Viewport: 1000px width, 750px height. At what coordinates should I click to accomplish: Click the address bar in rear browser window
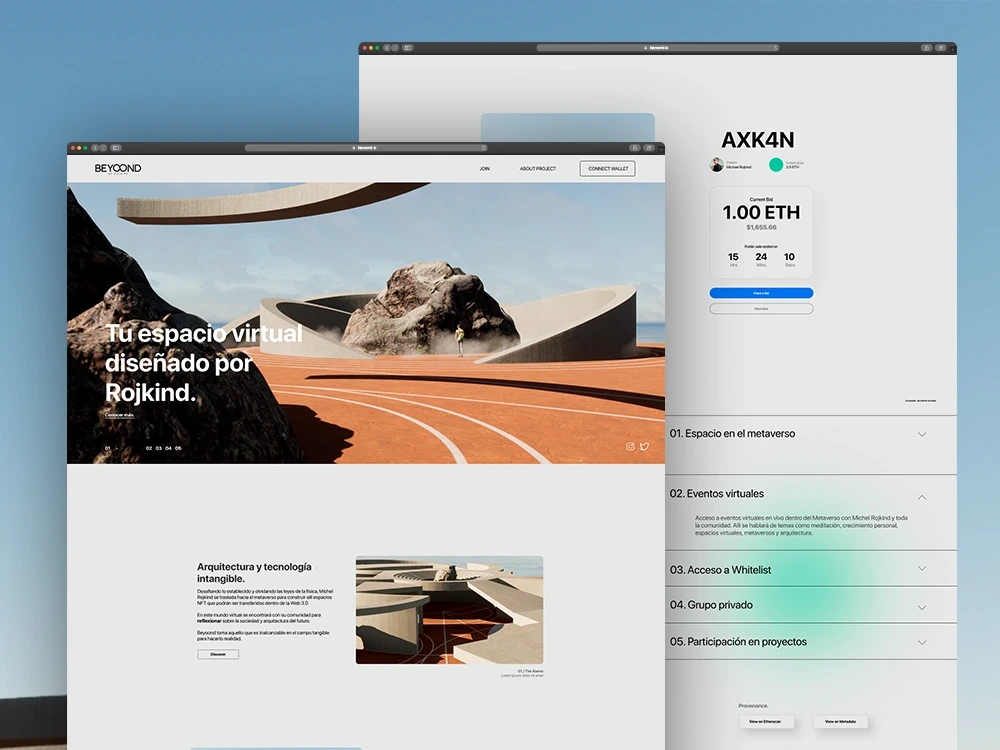(658, 48)
